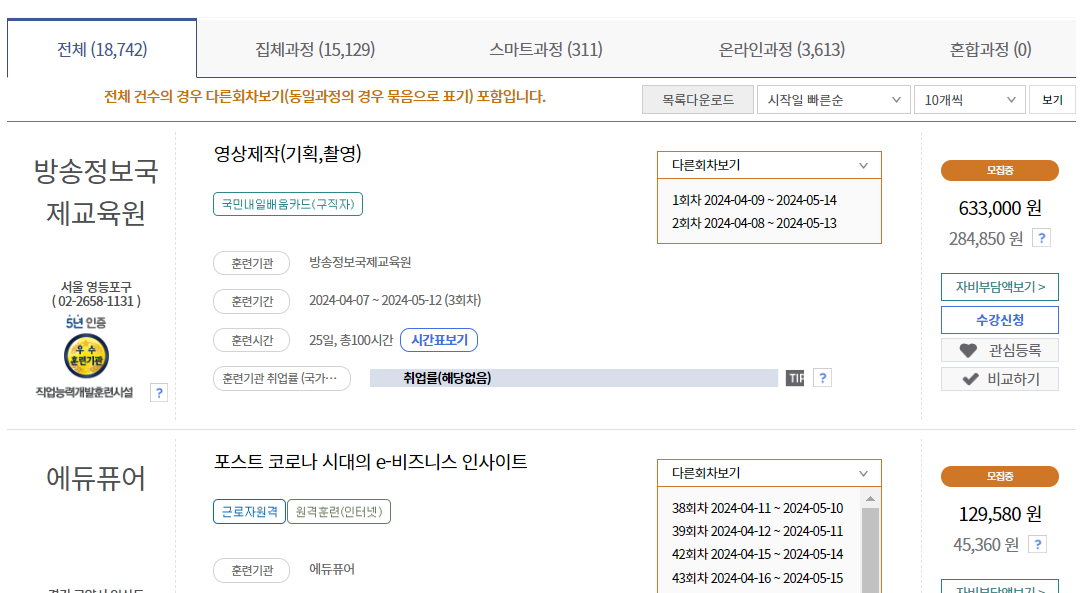Image resolution: width=1091 pixels, height=593 pixels.
Task: Click the 근로자원격 tag
Action: coord(249,512)
